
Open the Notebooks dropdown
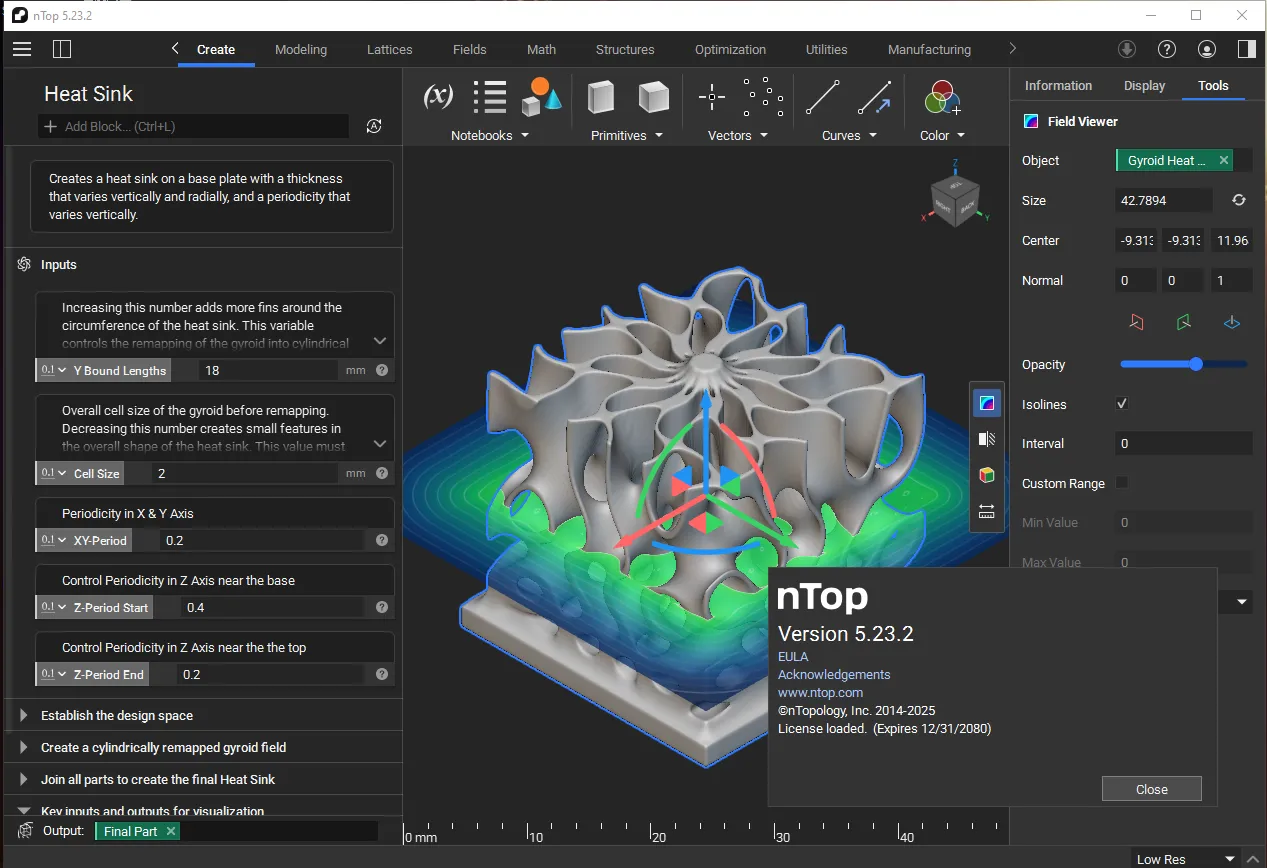click(x=490, y=135)
